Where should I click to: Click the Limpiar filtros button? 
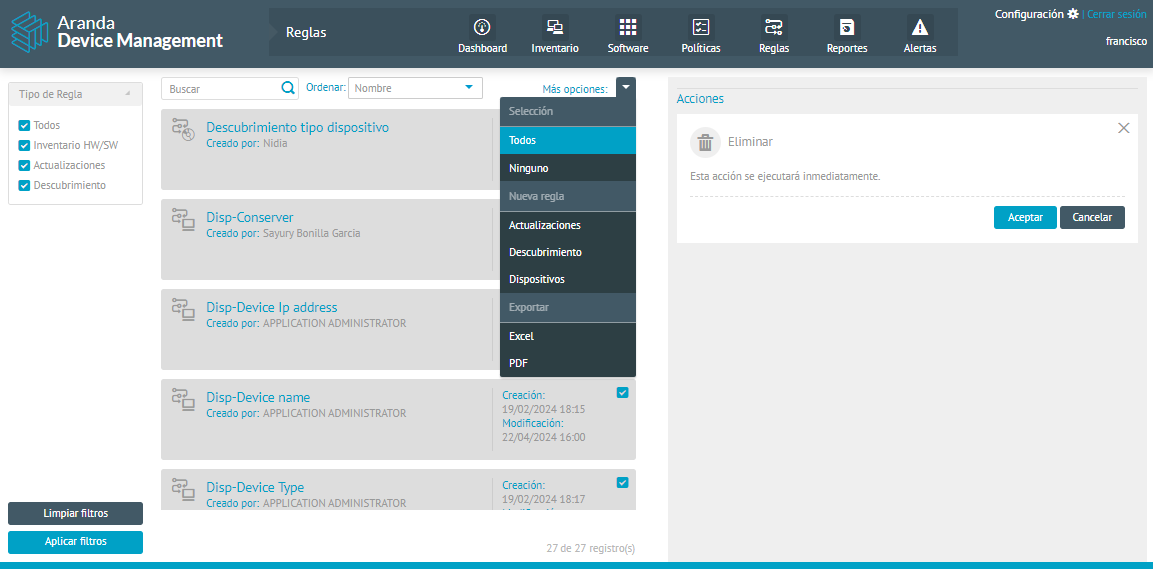point(76,513)
